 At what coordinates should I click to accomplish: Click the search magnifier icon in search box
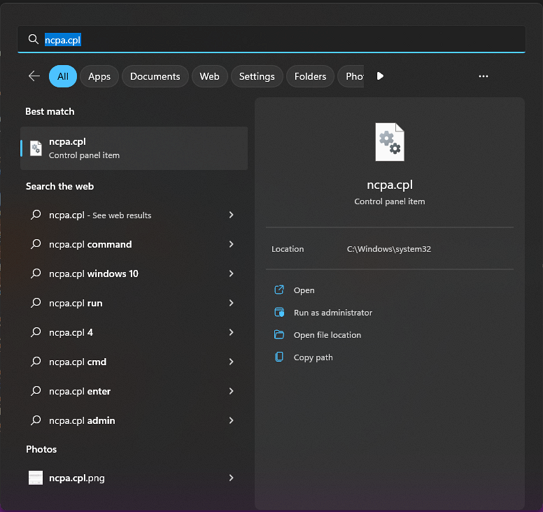(33, 39)
